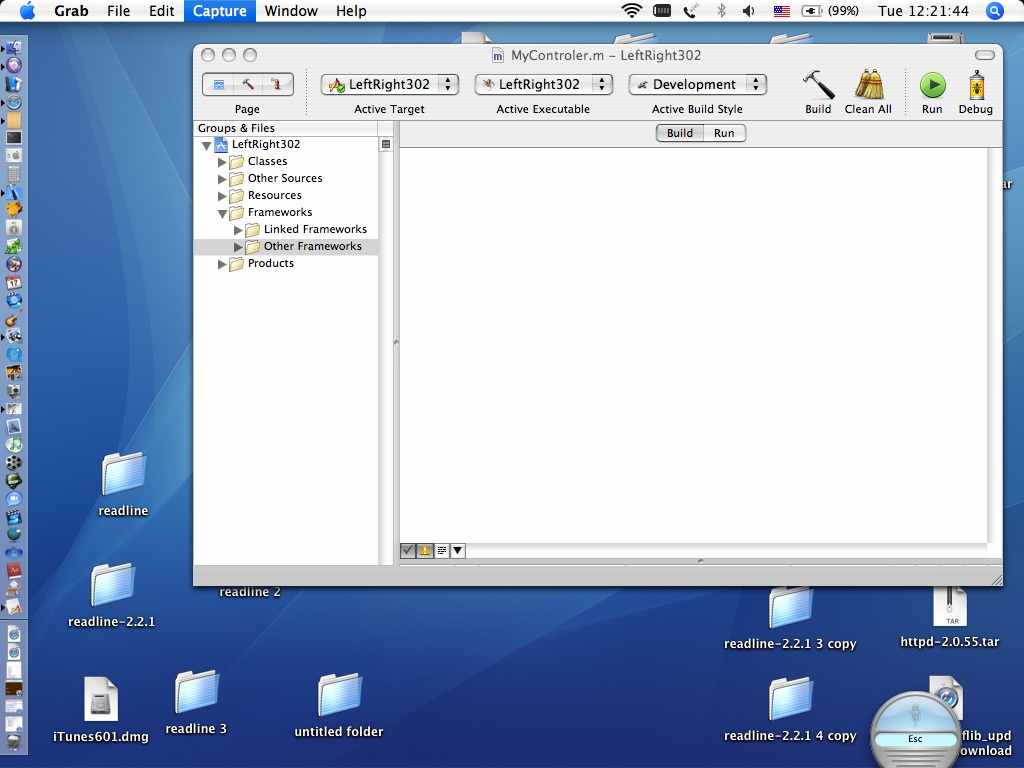The width and height of the screenshot is (1024, 768).
Task: Click the Groups & Files column header
Action: [285, 128]
